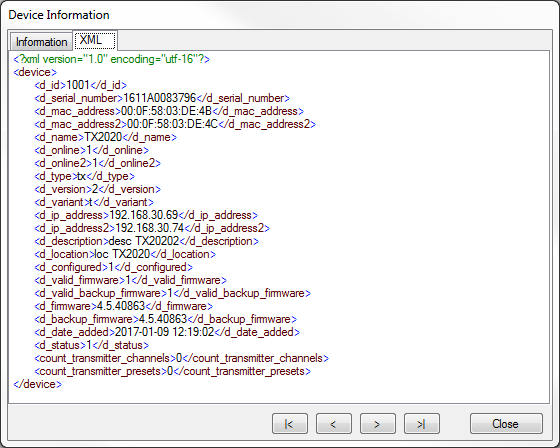Click the d_firmware 4.5.40863 line
The height and width of the screenshot is (448, 560).
[x=124, y=306]
